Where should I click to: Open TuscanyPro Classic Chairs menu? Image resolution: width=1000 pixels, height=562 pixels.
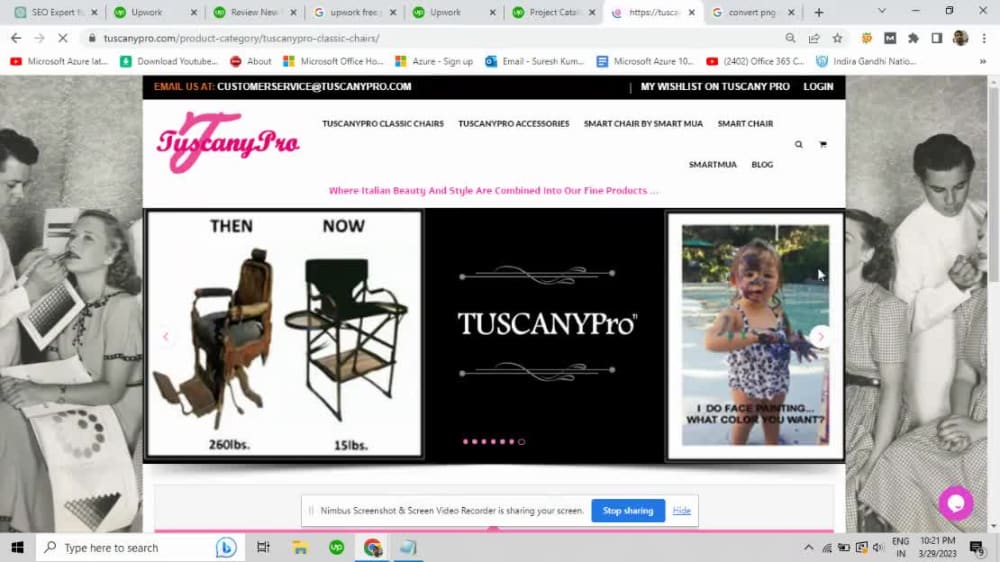pos(383,124)
